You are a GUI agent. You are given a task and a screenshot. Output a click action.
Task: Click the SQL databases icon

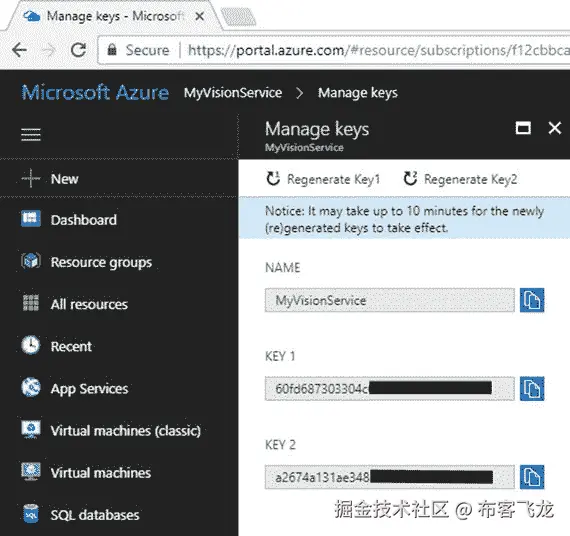click(31, 513)
